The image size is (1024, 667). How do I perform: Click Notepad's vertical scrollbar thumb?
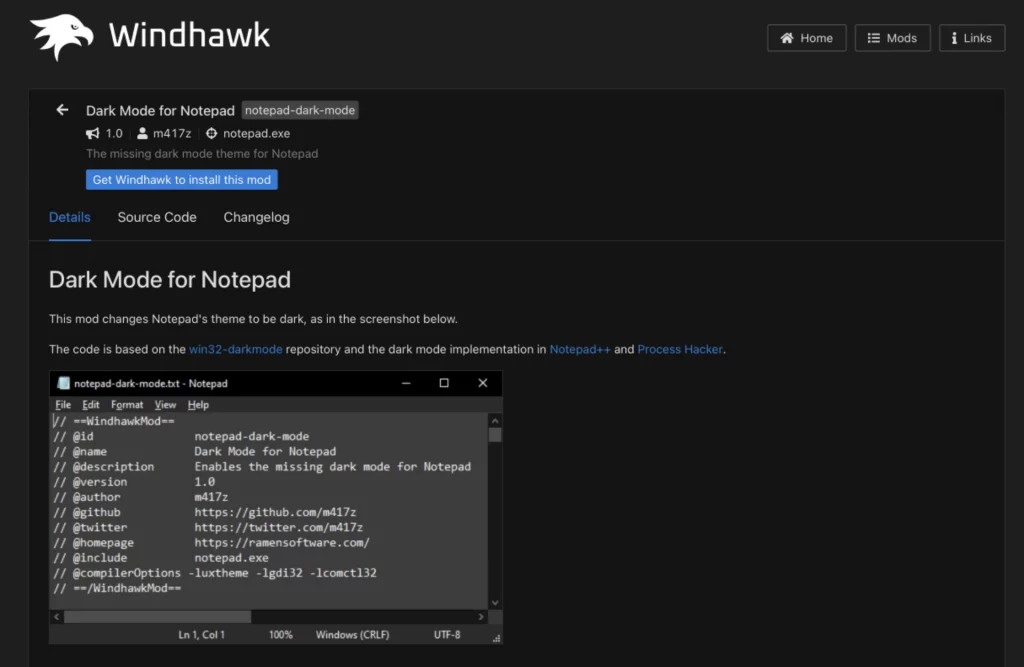coord(495,434)
